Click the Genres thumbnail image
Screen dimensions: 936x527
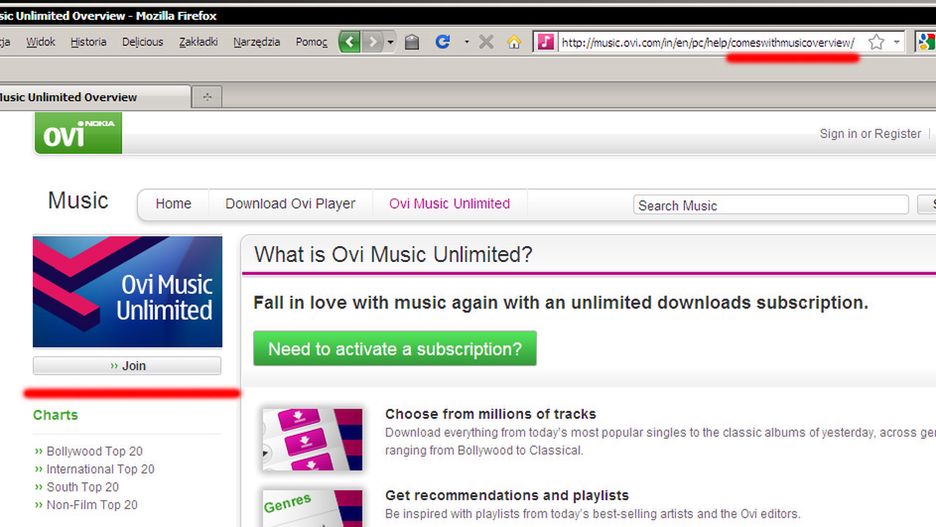click(312, 508)
